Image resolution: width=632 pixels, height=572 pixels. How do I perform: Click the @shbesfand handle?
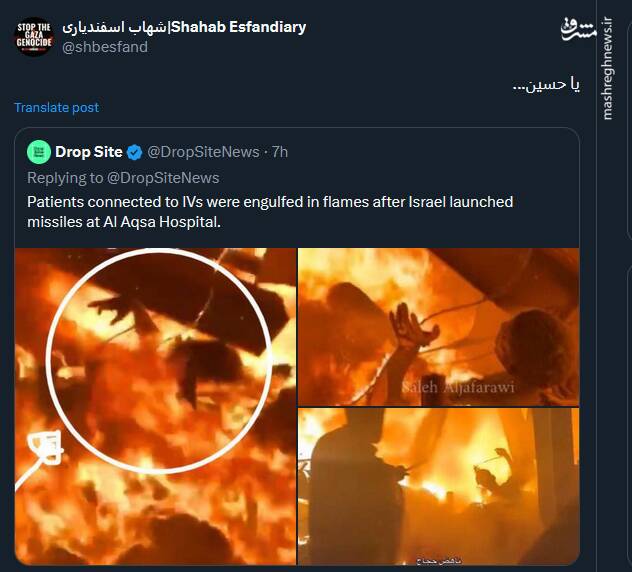[x=105, y=47]
